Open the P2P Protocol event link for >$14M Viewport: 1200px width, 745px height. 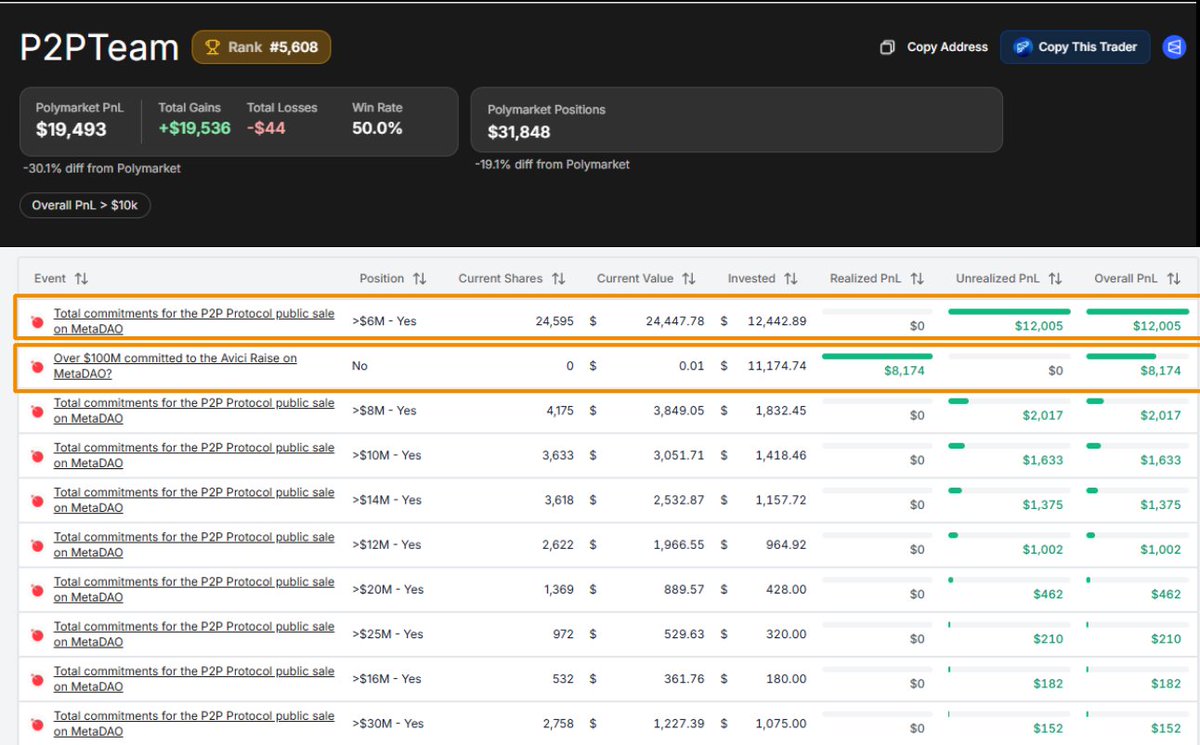pos(194,500)
